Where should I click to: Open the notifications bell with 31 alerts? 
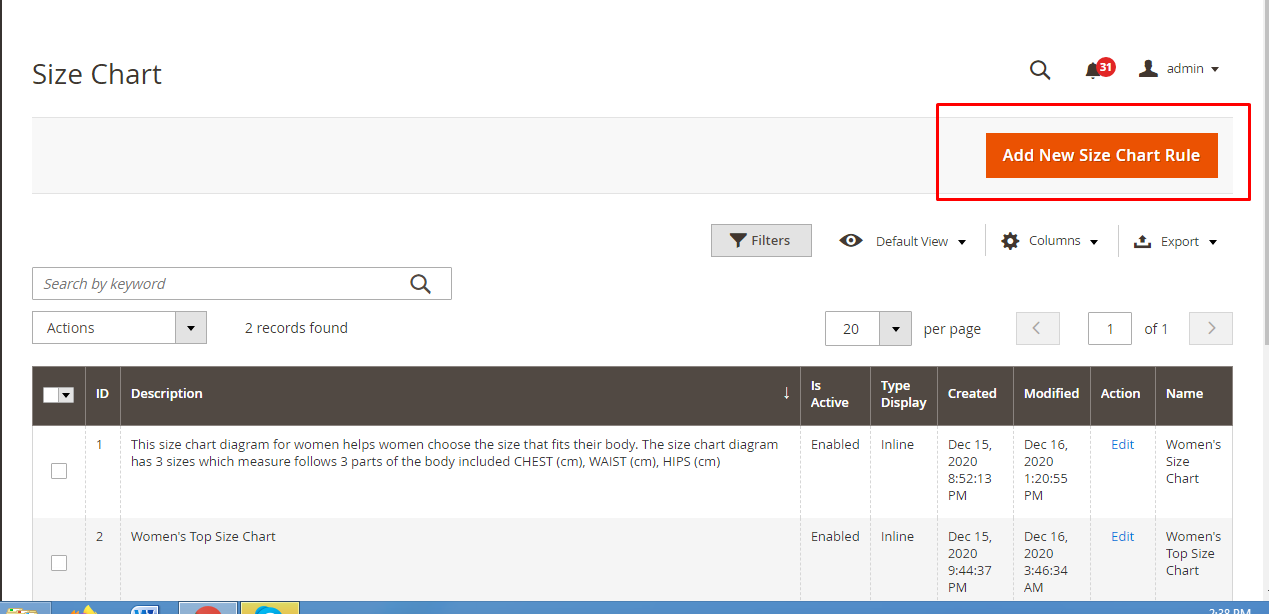pos(1094,70)
